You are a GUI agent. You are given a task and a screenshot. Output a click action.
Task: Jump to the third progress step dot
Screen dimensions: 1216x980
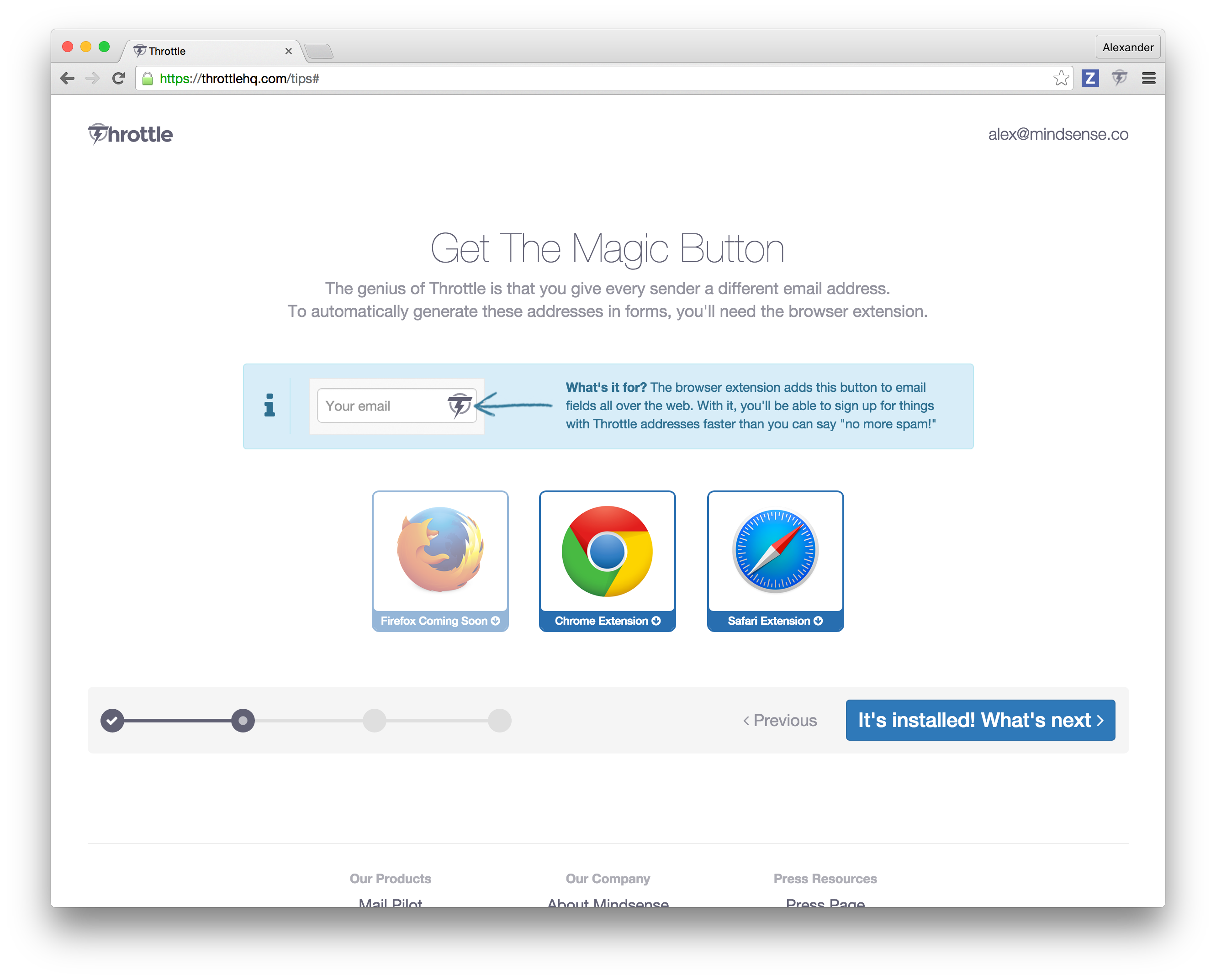coord(374,720)
